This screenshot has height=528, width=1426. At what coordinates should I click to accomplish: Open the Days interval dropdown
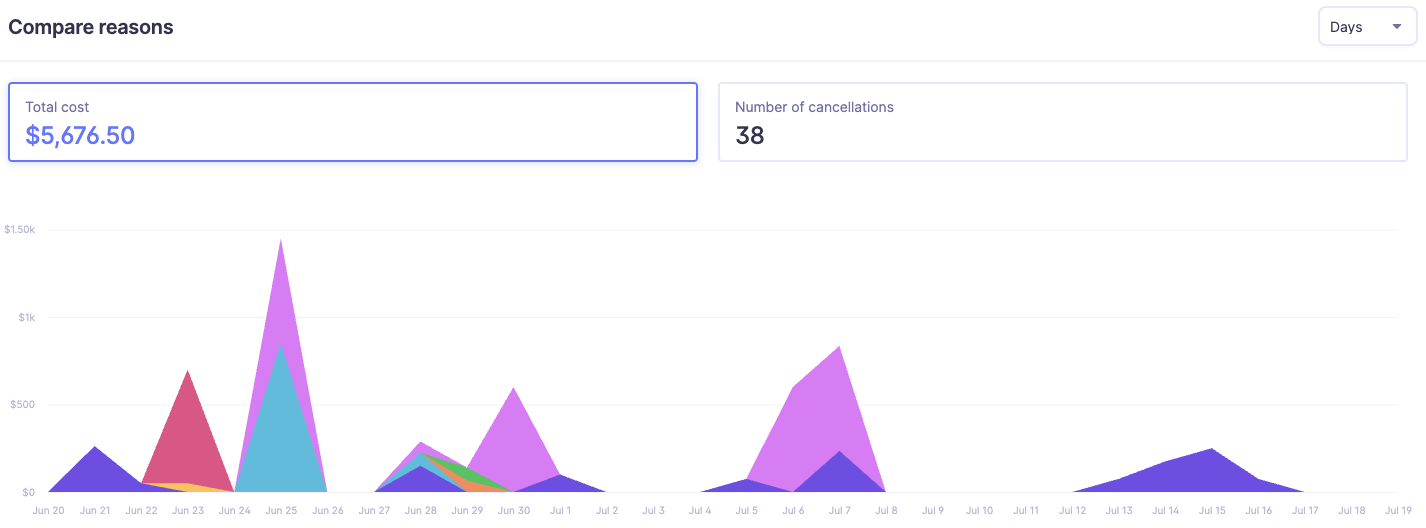click(1366, 27)
